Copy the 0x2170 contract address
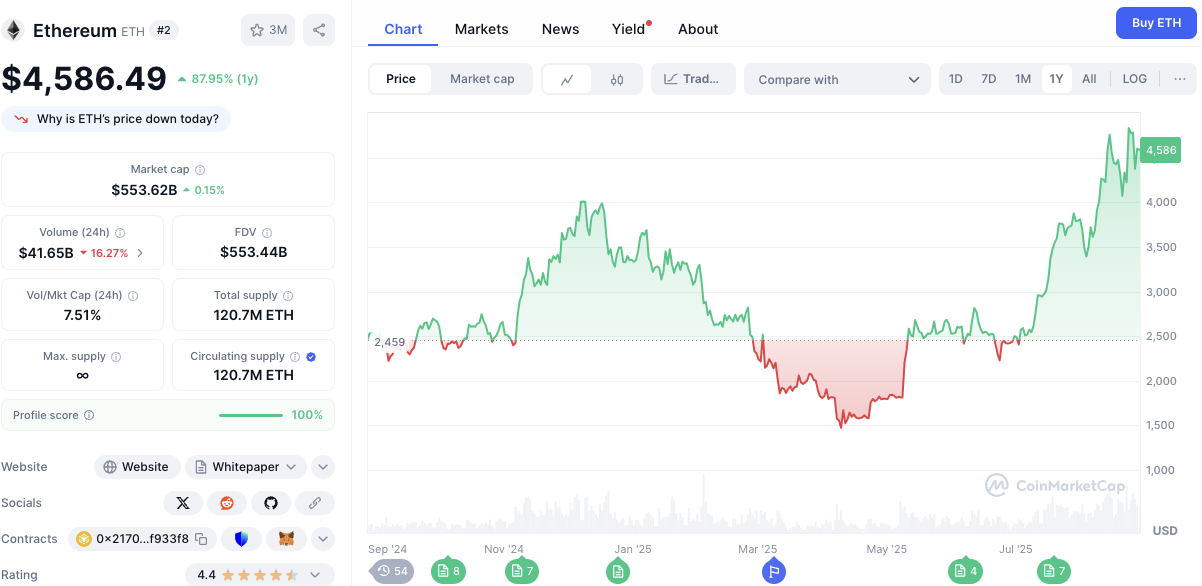The height and width of the screenshot is (586, 1202). pyautogui.click(x=201, y=539)
